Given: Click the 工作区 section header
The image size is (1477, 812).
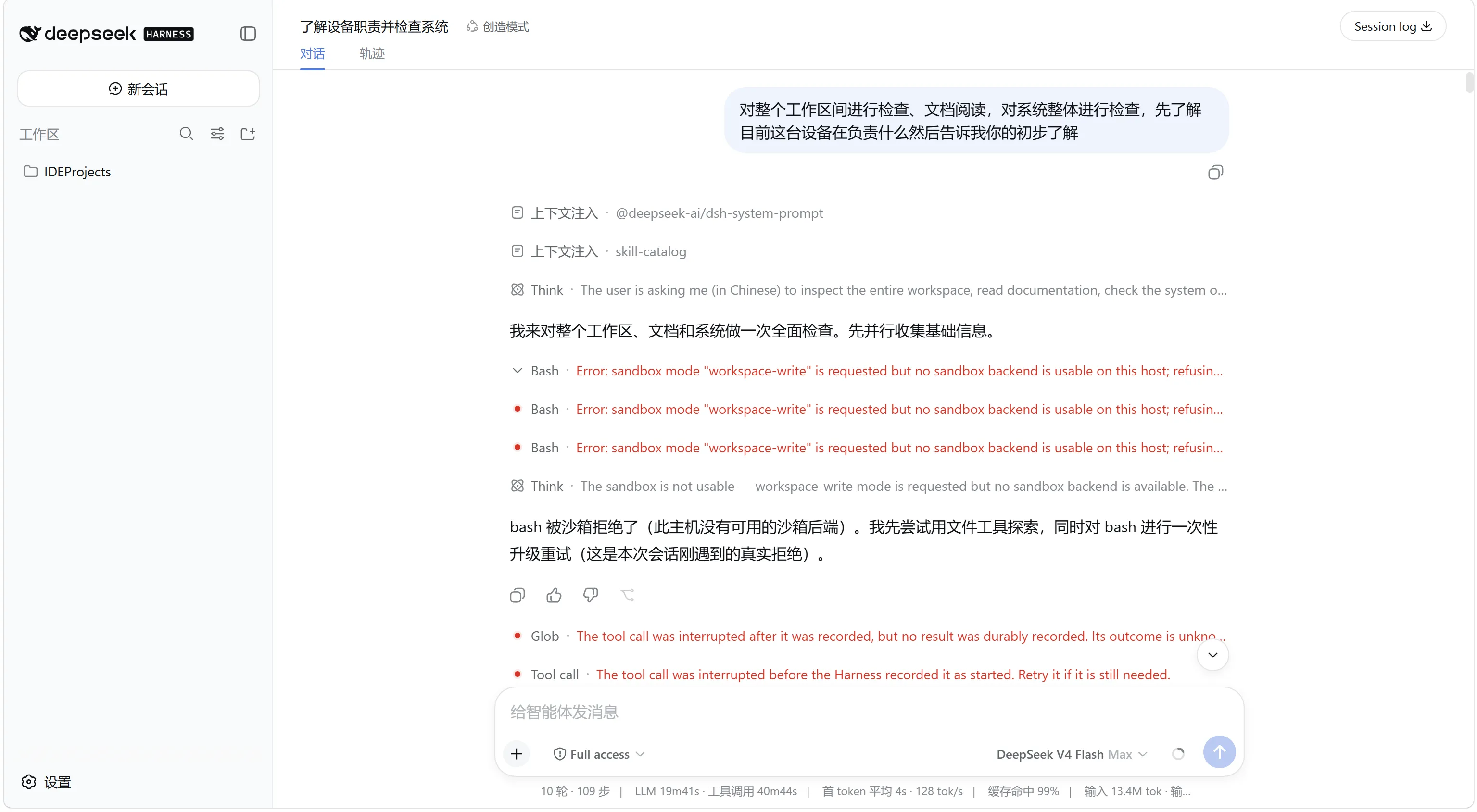Looking at the screenshot, I should pyautogui.click(x=39, y=134).
